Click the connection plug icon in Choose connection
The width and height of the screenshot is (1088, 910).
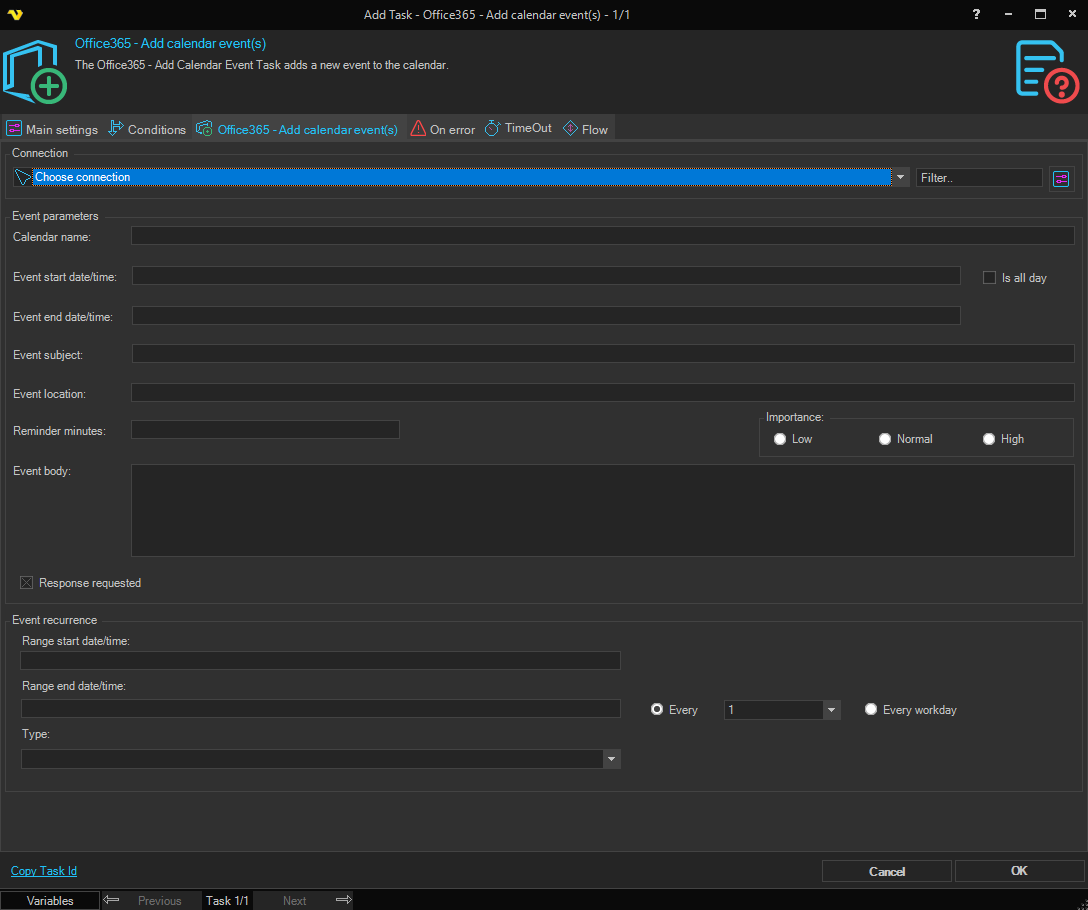(23, 177)
